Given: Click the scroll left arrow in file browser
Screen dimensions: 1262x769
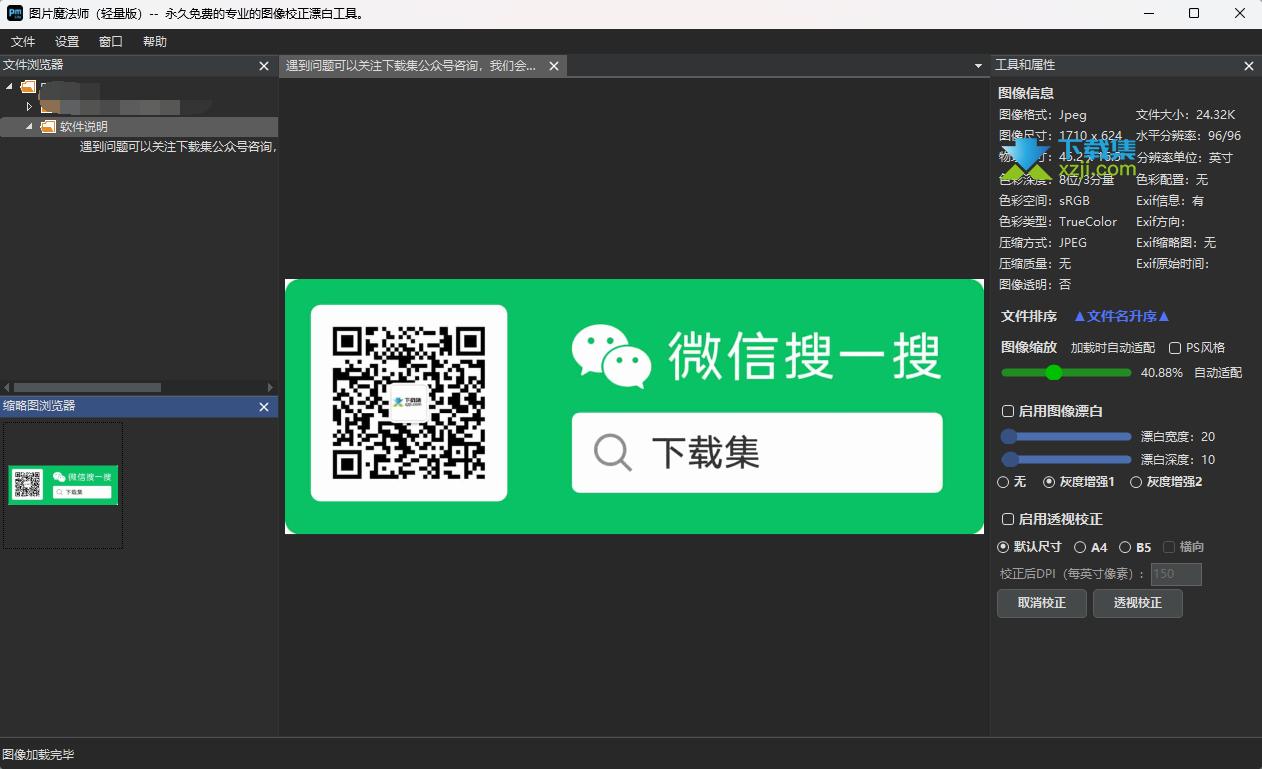Looking at the screenshot, I should click(x=6, y=387).
